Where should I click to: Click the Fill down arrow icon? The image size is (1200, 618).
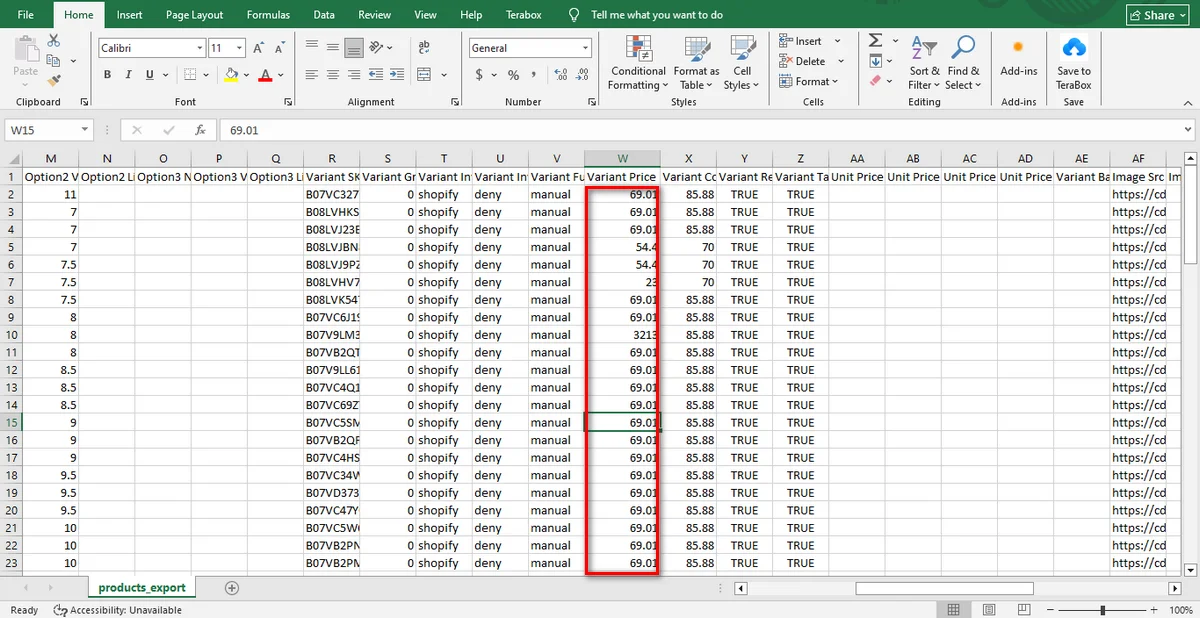[x=875, y=60]
